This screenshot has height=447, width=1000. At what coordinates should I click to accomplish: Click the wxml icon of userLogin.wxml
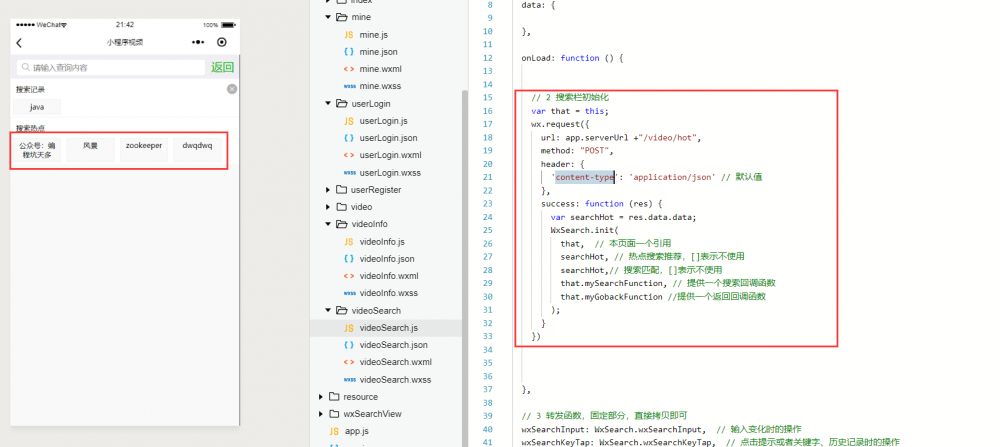[349, 155]
